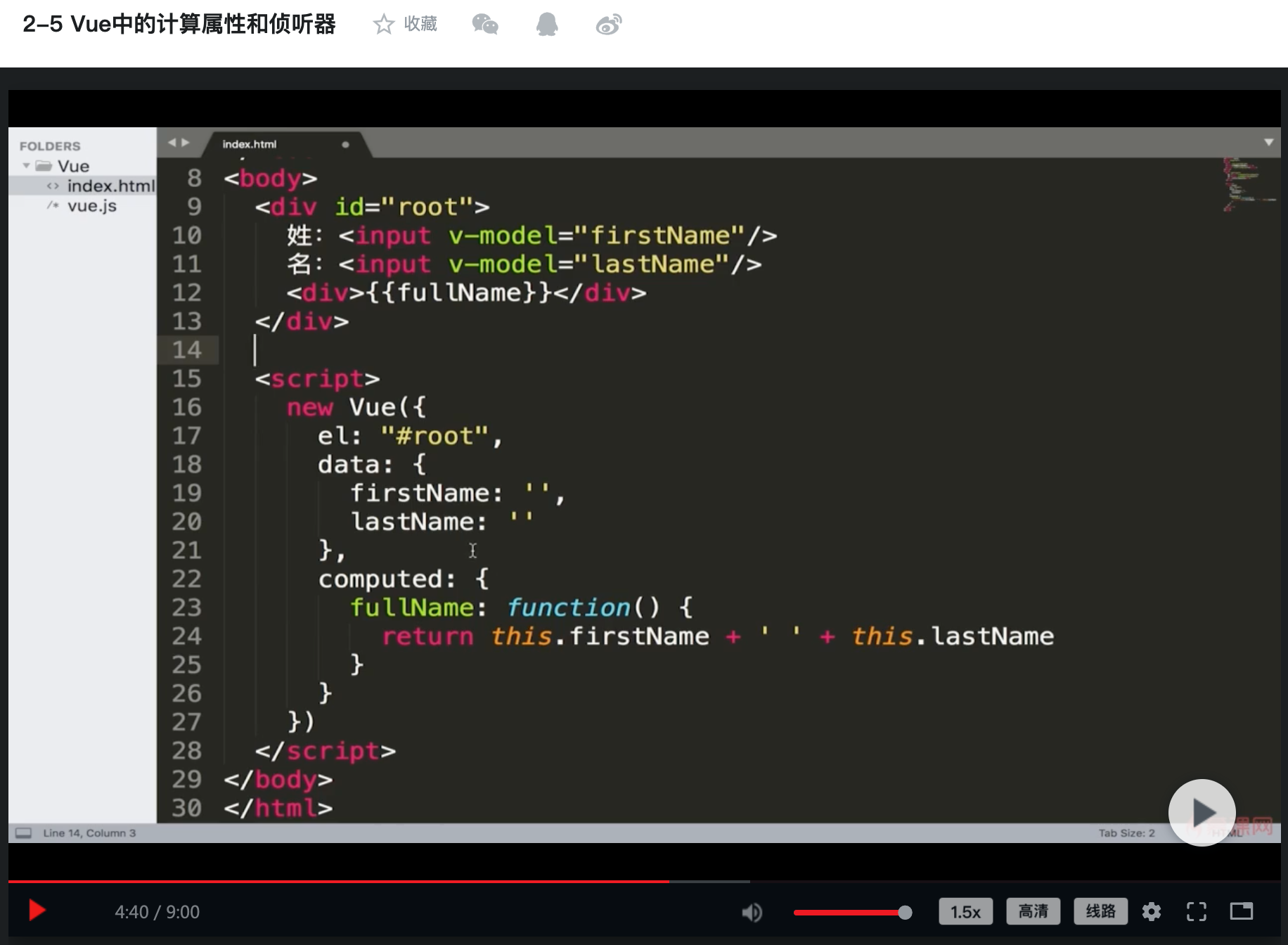This screenshot has width=1288, height=945.
Task: Click the return keyword on line 24
Action: coord(427,636)
